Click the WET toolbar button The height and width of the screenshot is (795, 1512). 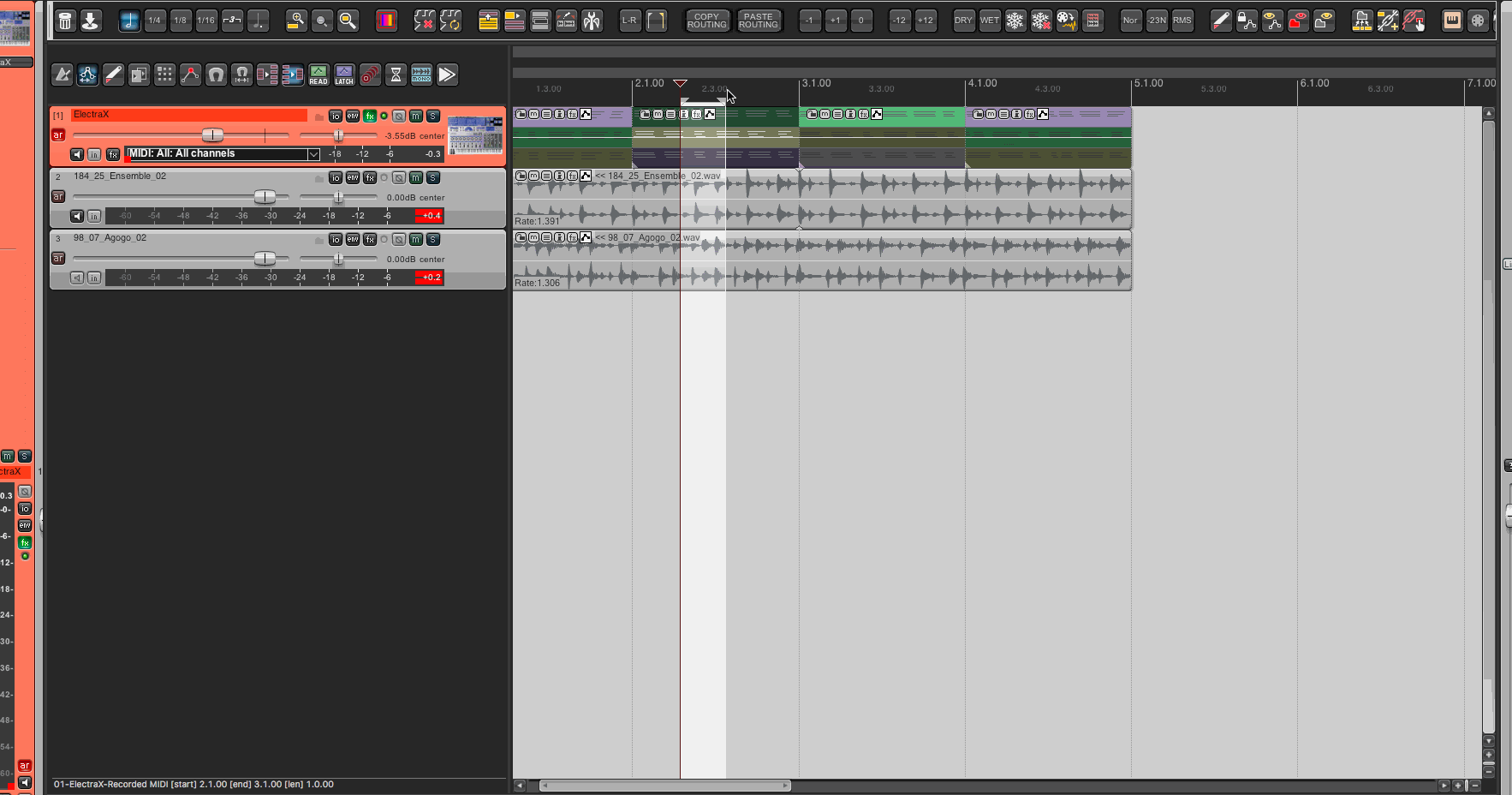(x=990, y=21)
